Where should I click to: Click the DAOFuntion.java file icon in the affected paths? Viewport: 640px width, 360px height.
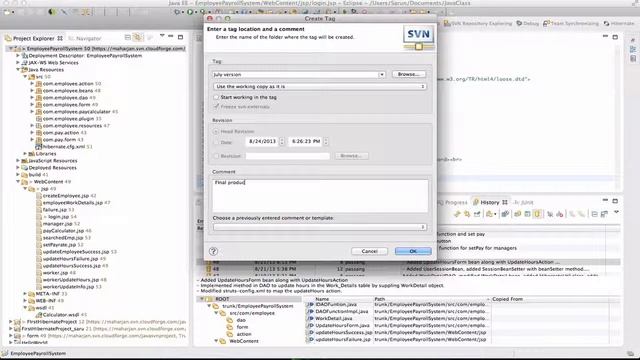(311, 304)
